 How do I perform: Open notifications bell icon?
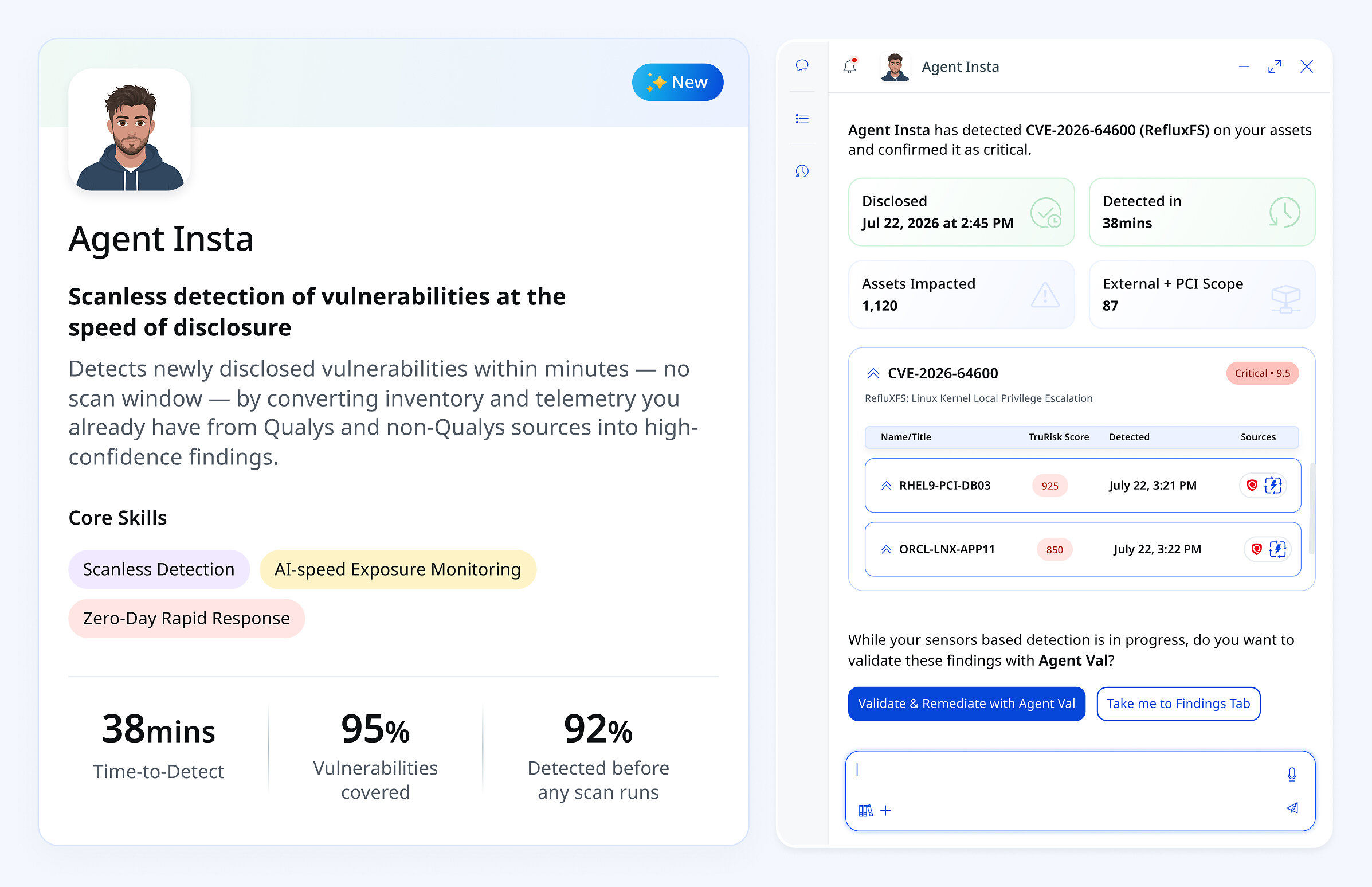click(850, 67)
